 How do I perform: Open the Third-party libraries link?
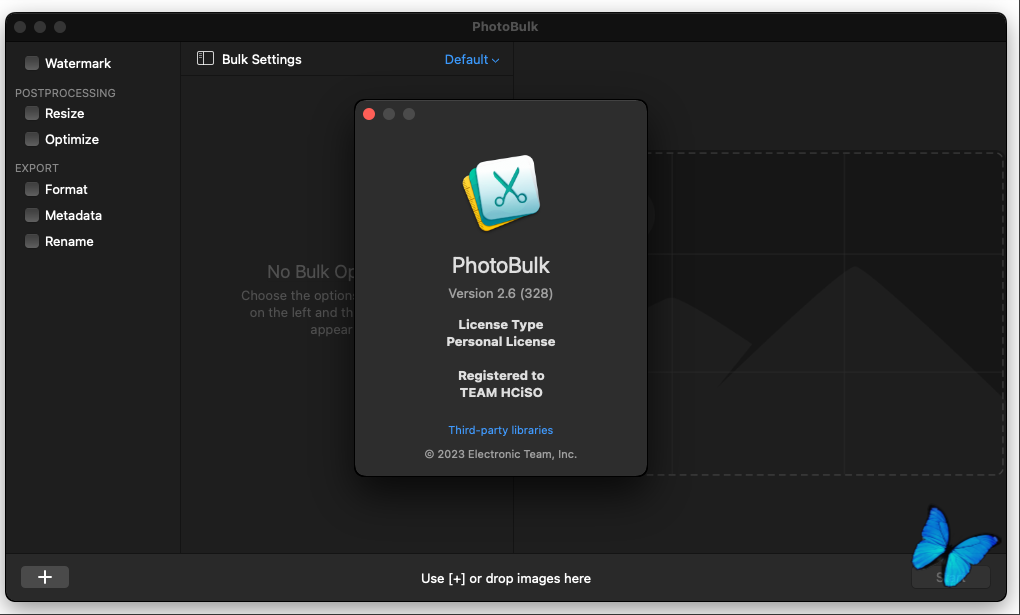(x=500, y=430)
